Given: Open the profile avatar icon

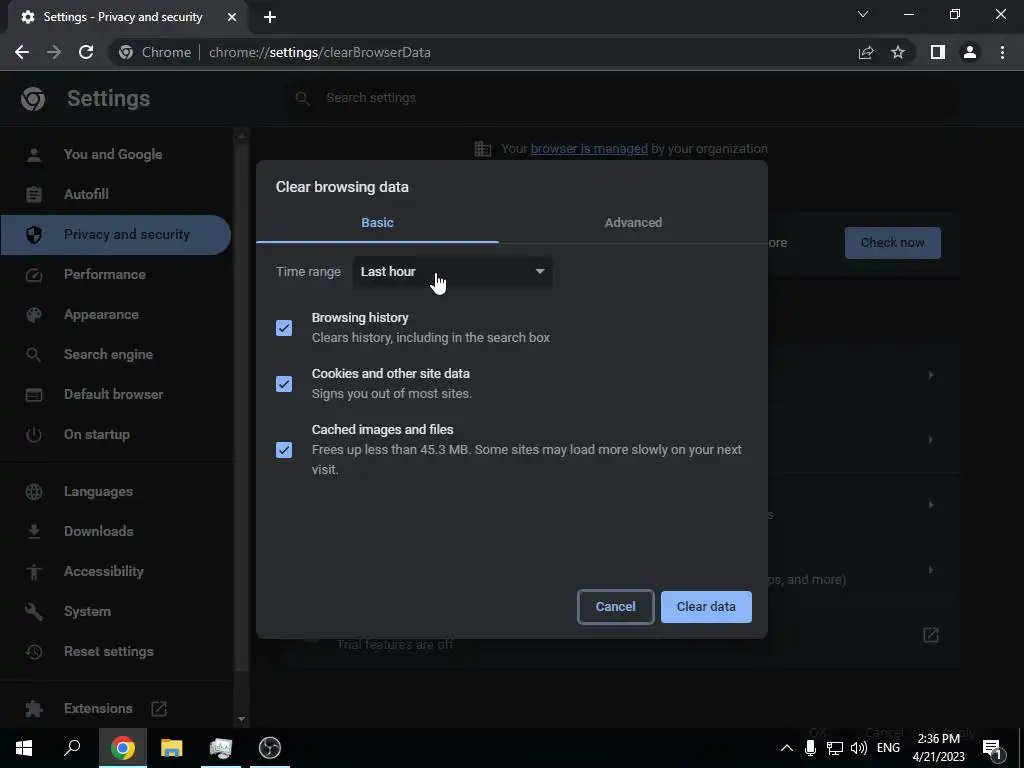Looking at the screenshot, I should [x=970, y=52].
